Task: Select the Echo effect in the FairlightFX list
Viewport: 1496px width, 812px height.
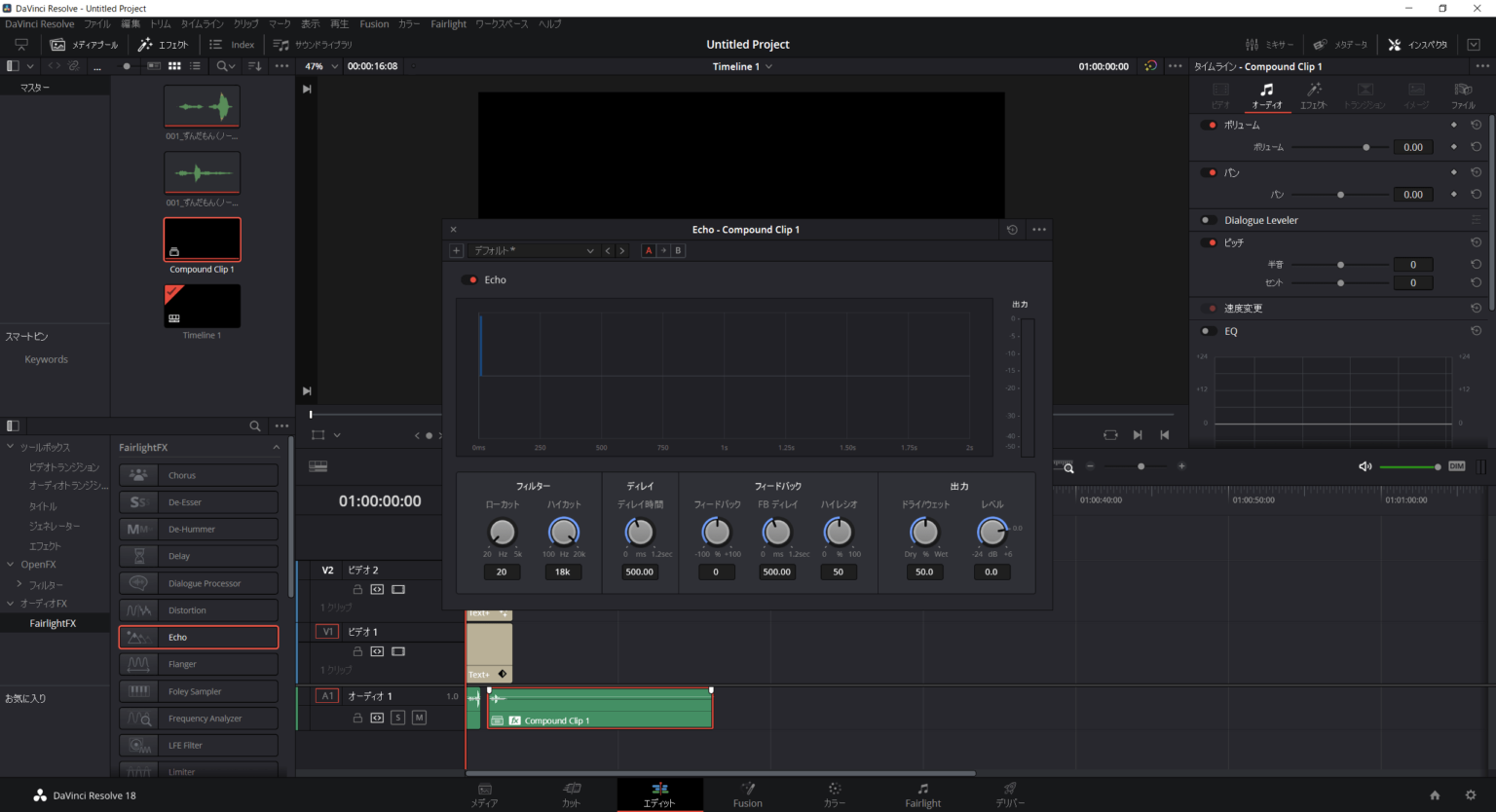Action: pyautogui.click(x=198, y=637)
